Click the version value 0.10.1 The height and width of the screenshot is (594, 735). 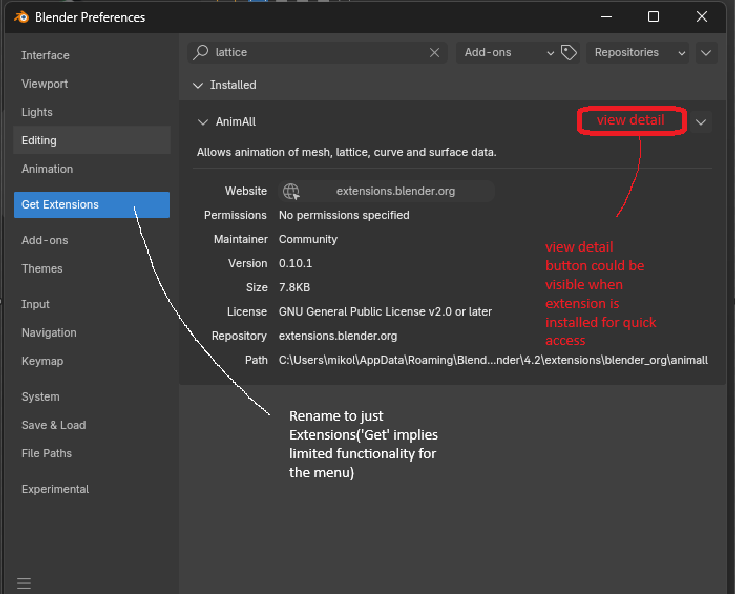tap(295, 263)
